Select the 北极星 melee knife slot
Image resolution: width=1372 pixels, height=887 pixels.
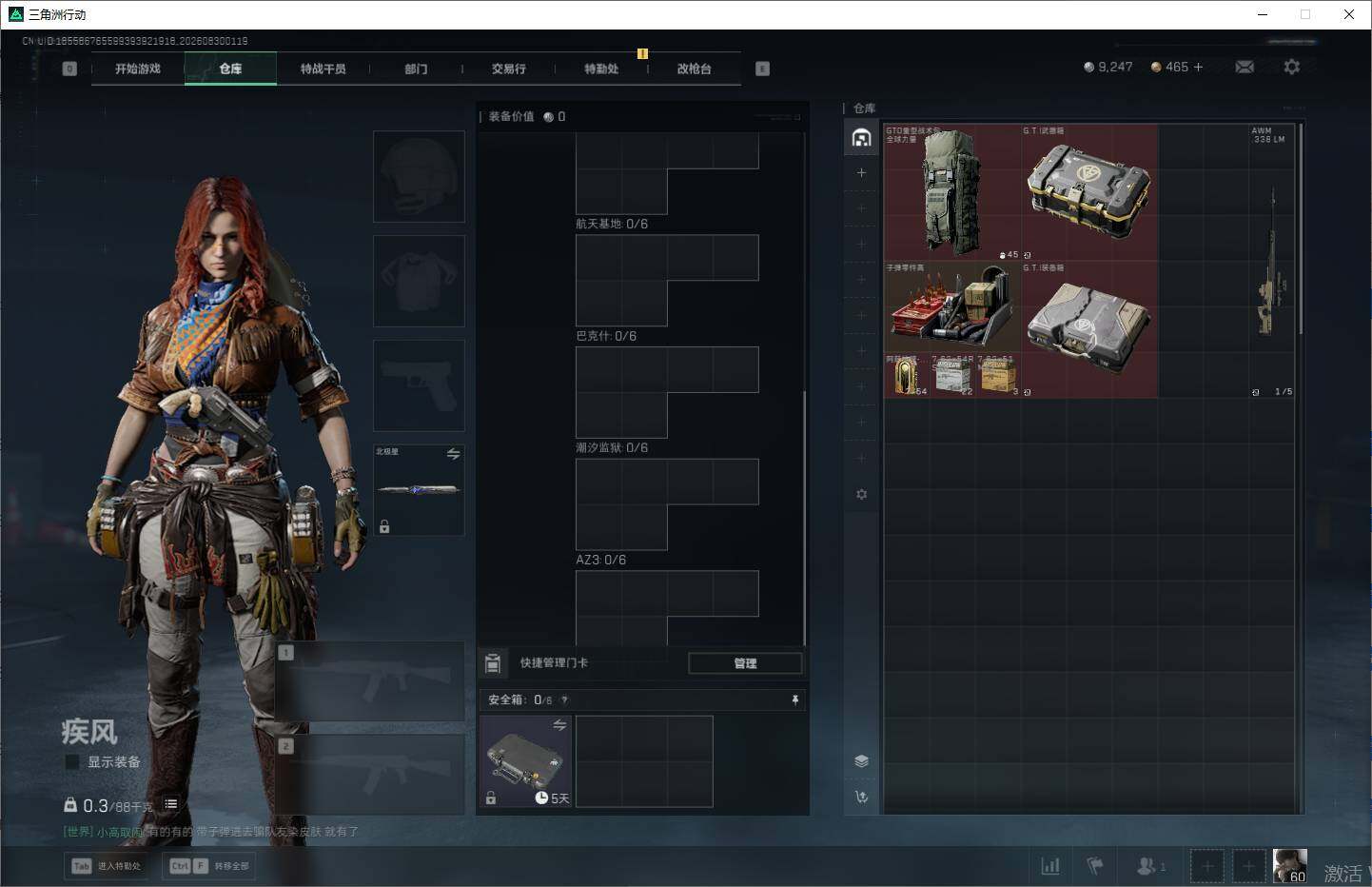pos(419,490)
